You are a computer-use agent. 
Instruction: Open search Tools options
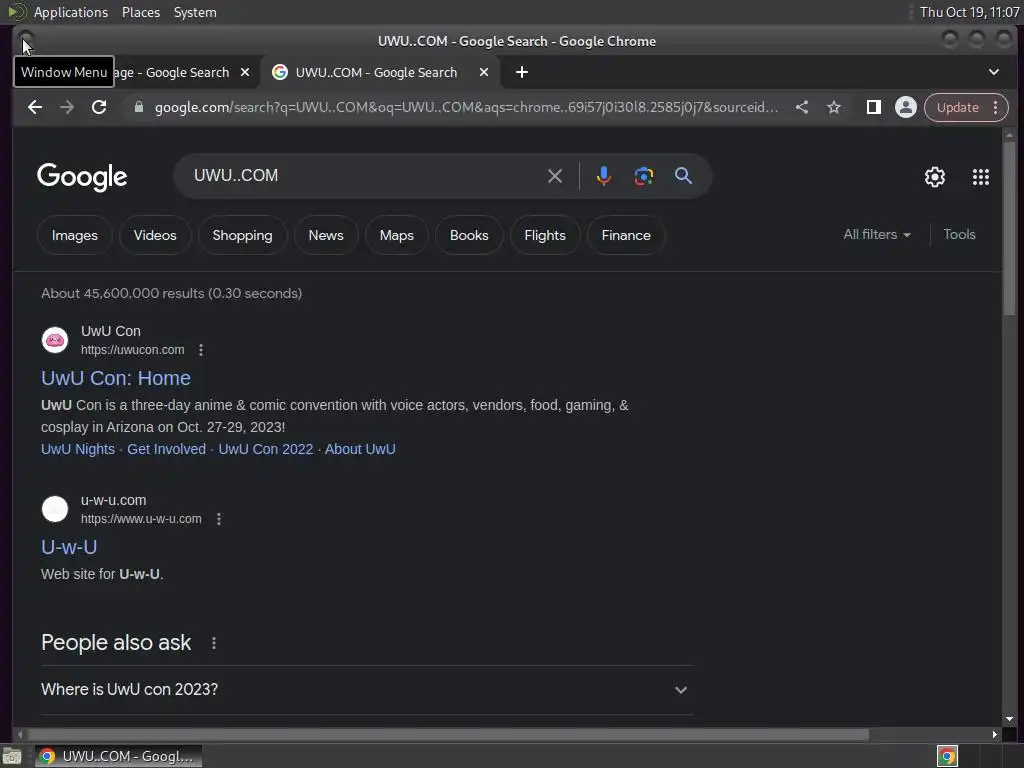tap(959, 234)
